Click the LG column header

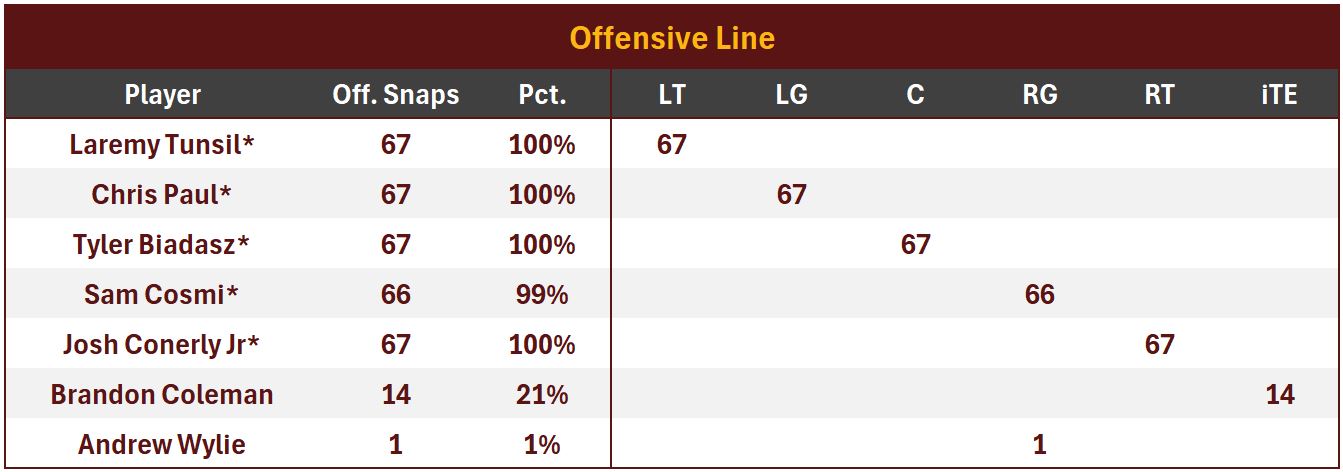pos(791,95)
